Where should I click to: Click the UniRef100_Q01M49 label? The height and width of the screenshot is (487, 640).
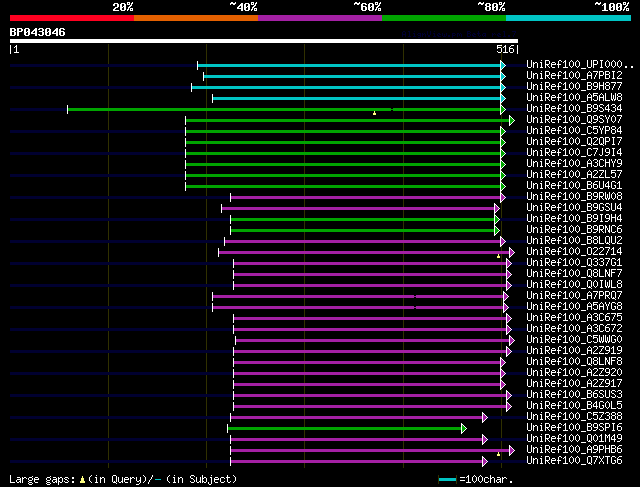[574, 439]
